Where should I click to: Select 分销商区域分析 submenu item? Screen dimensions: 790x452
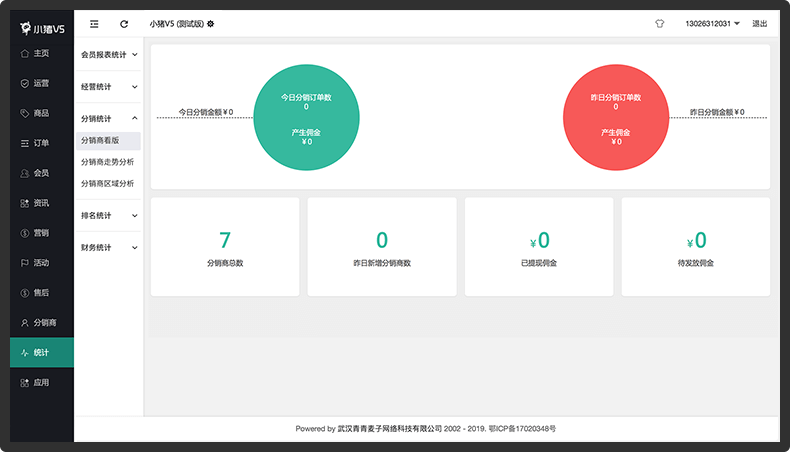[x=108, y=183]
